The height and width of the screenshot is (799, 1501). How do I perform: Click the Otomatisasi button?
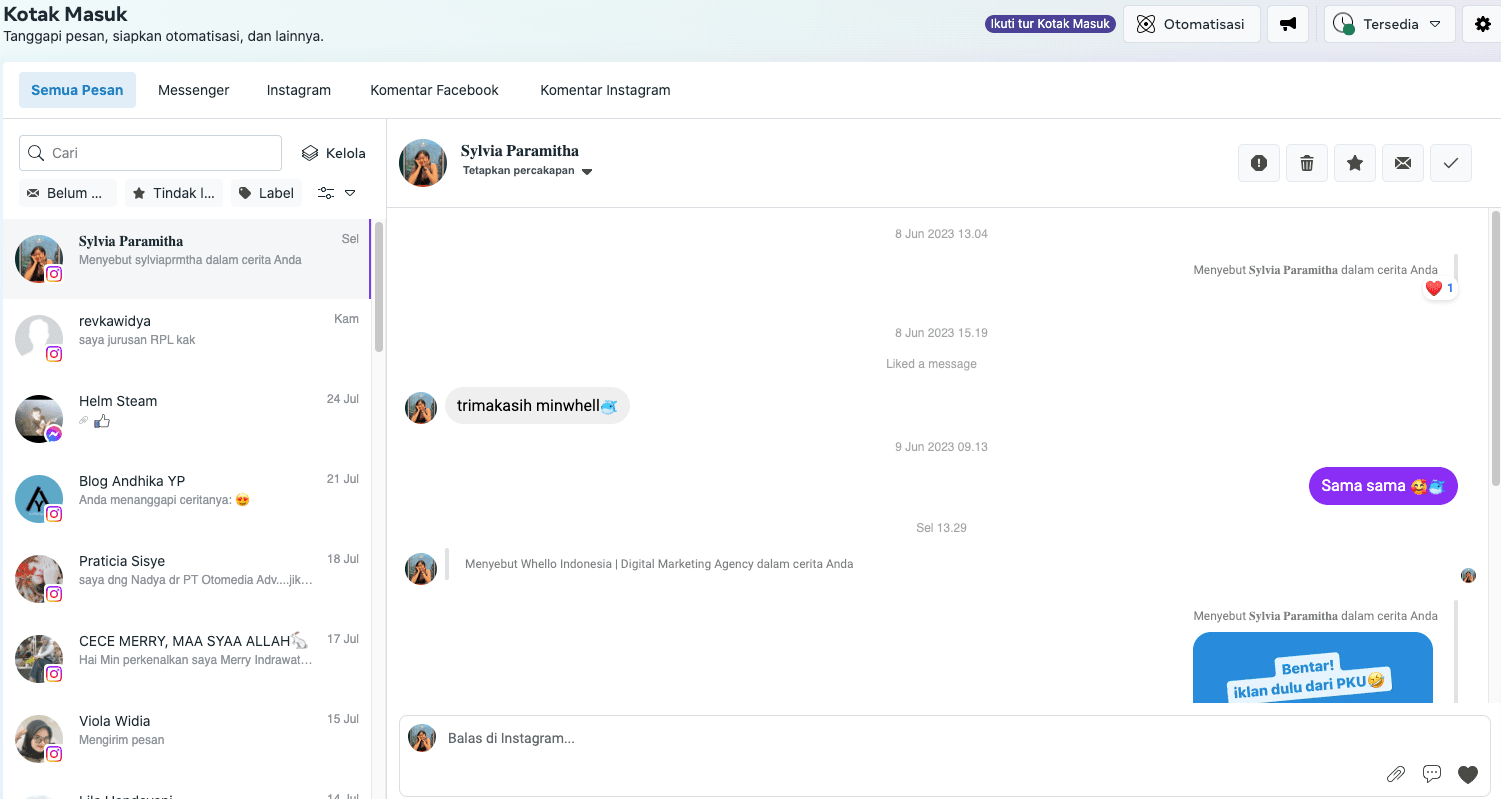(x=1190, y=24)
